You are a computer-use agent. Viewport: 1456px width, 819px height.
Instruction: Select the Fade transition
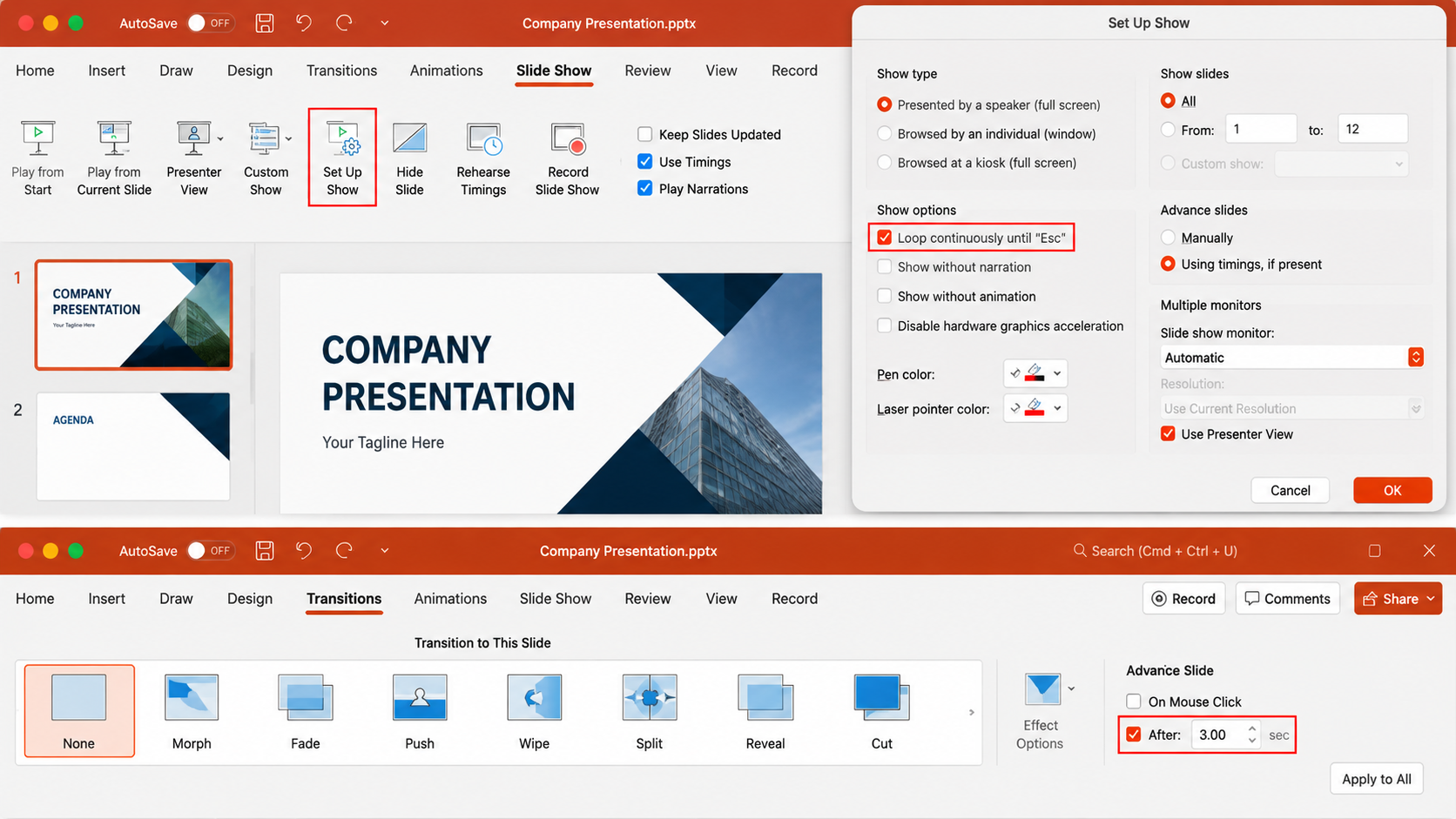pos(306,711)
